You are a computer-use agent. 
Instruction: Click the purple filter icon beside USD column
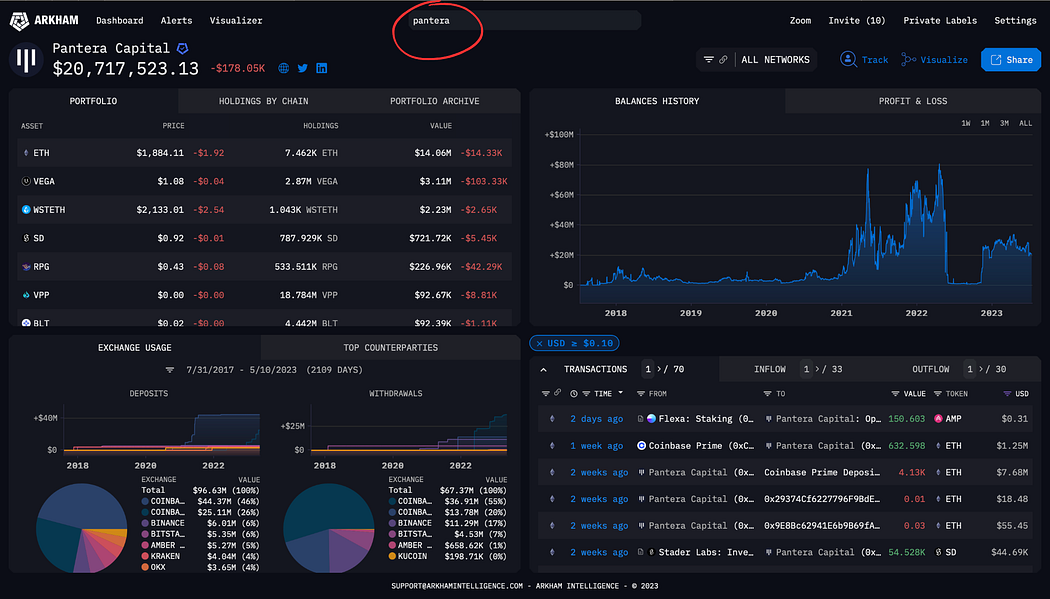(x=1007, y=394)
